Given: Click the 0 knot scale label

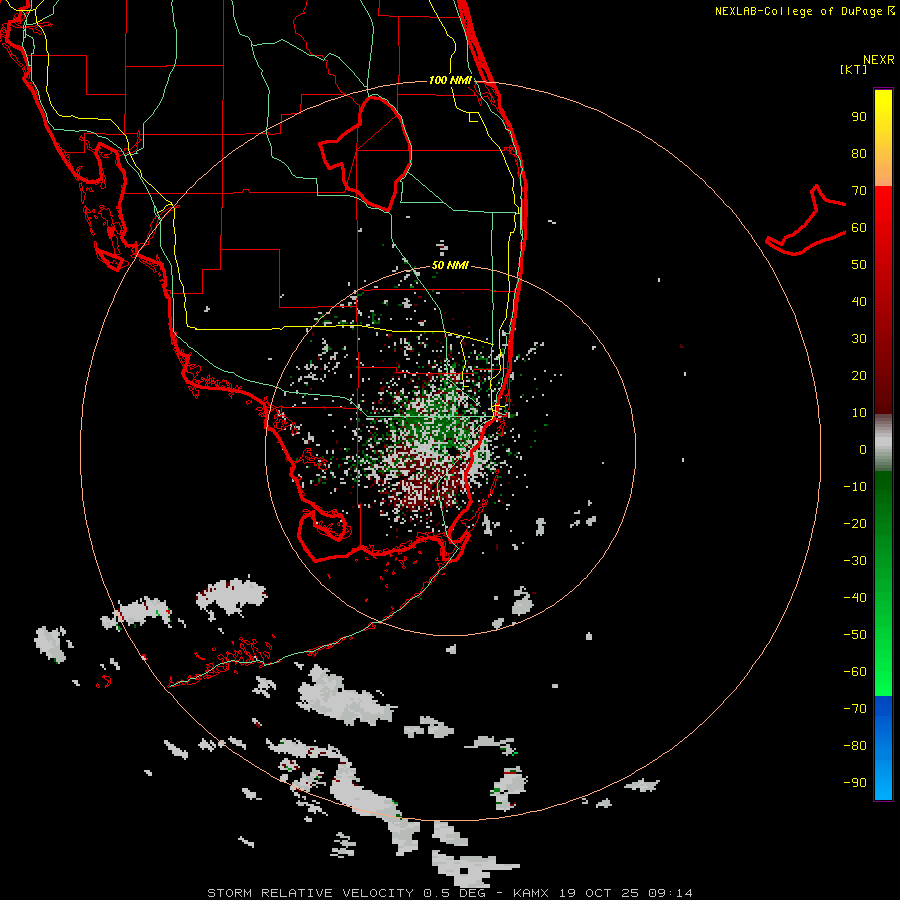Looking at the screenshot, I should click(x=863, y=449).
